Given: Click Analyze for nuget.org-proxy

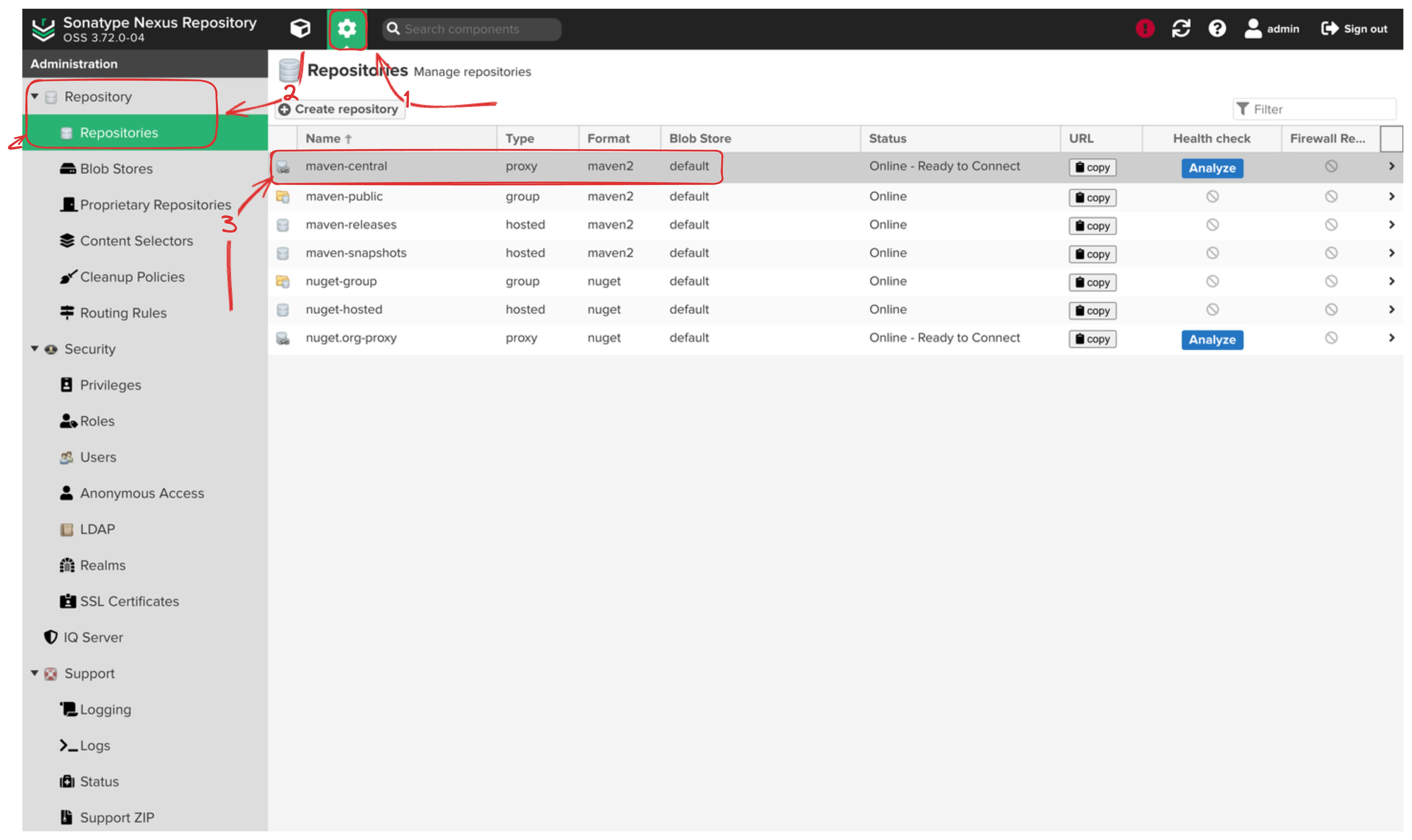Looking at the screenshot, I should point(1212,340).
